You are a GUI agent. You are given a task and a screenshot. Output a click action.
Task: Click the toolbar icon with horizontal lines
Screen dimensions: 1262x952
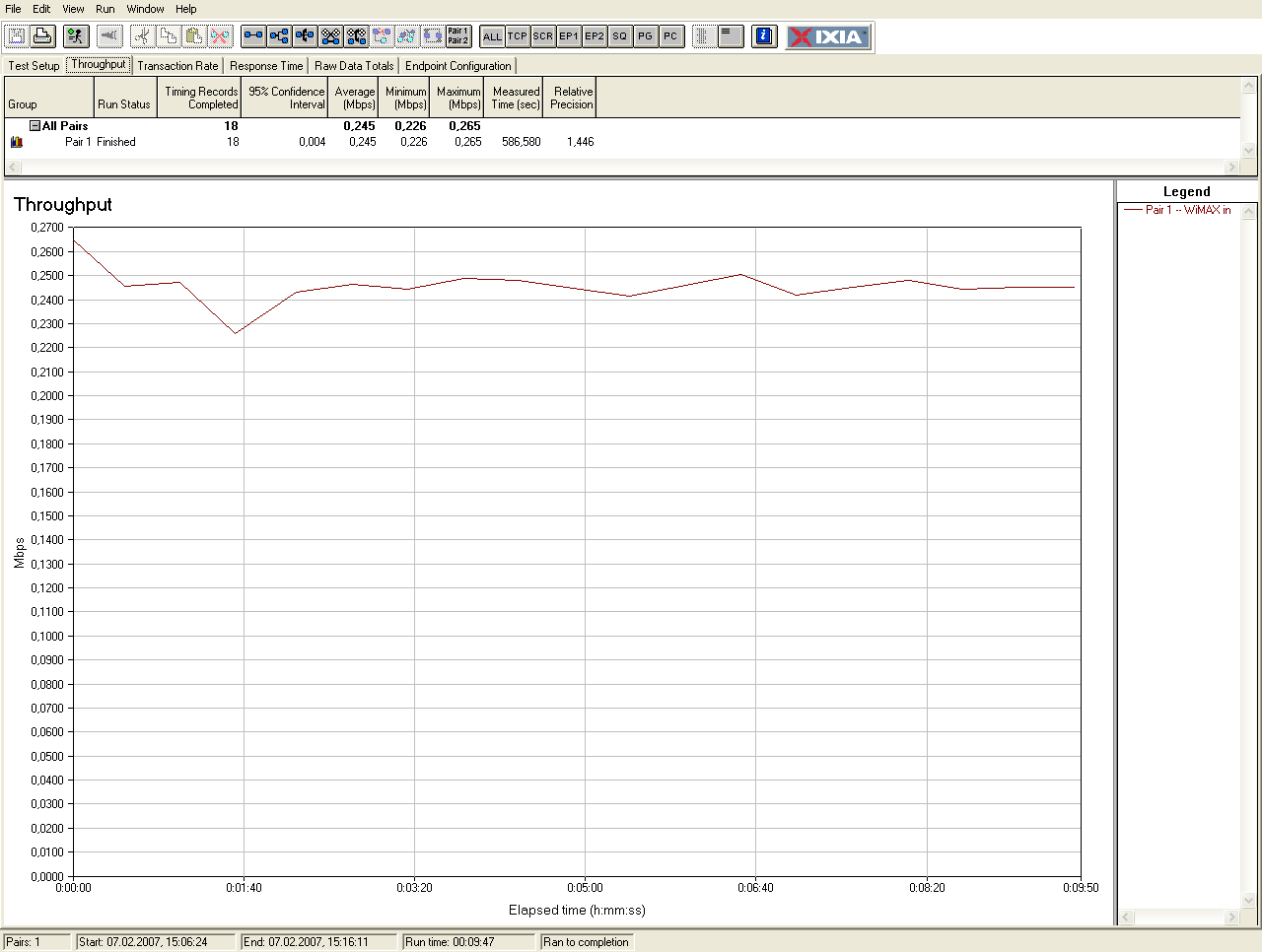(731, 36)
